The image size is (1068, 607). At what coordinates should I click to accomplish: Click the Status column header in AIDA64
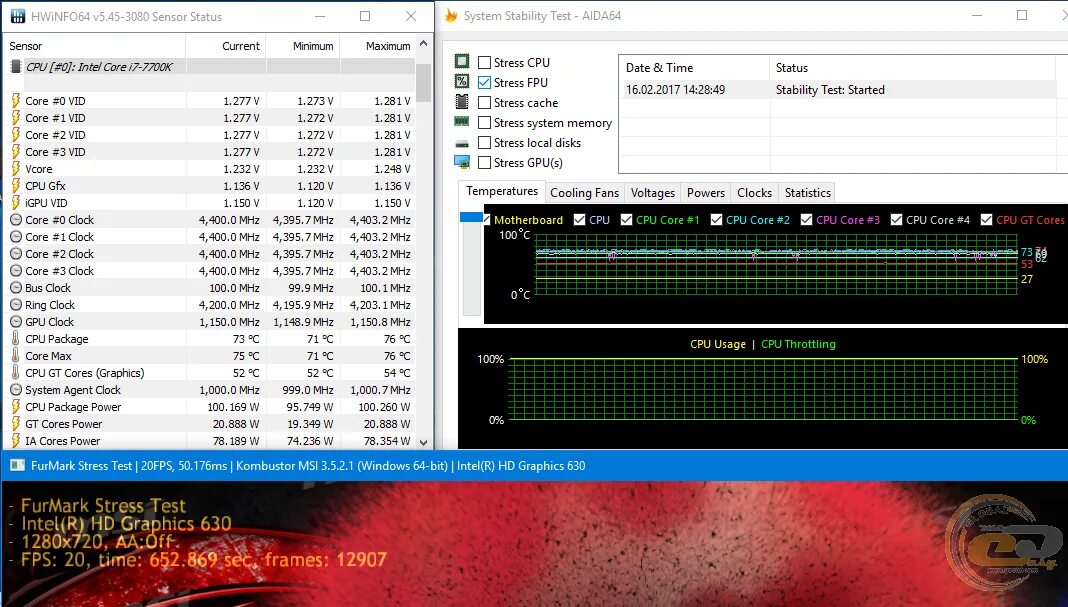click(913, 67)
